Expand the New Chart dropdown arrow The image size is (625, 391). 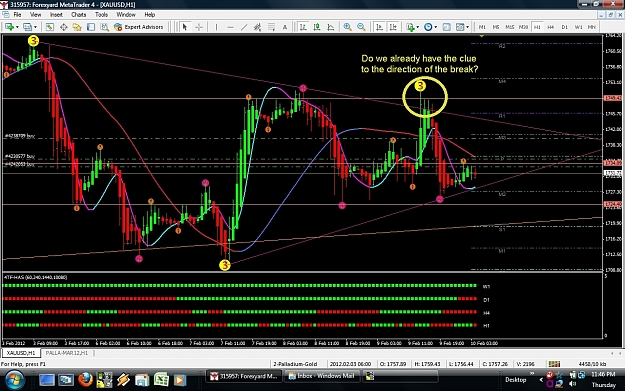click(x=17, y=27)
